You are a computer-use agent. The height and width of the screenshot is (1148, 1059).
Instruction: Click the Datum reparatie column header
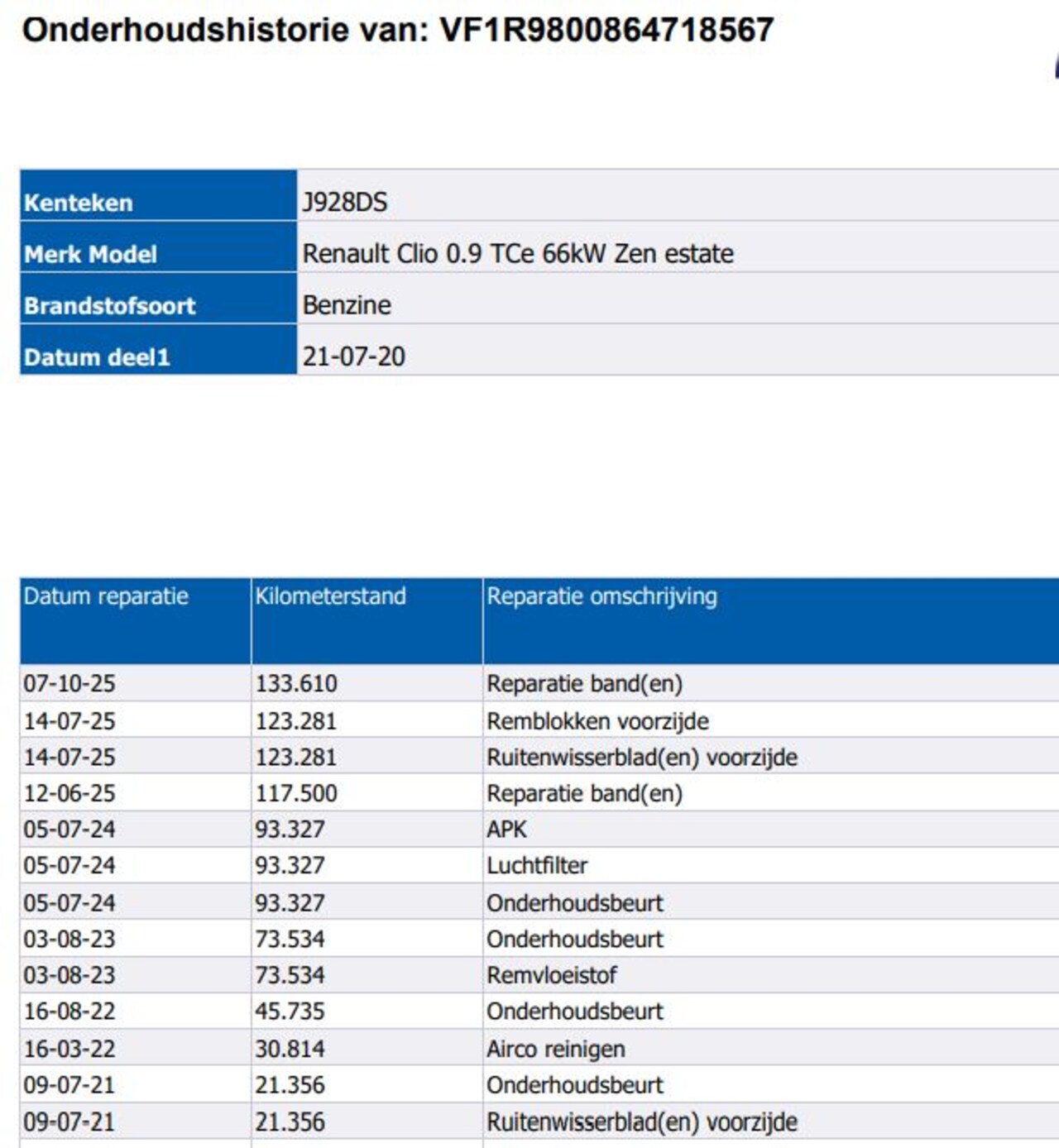tap(106, 596)
